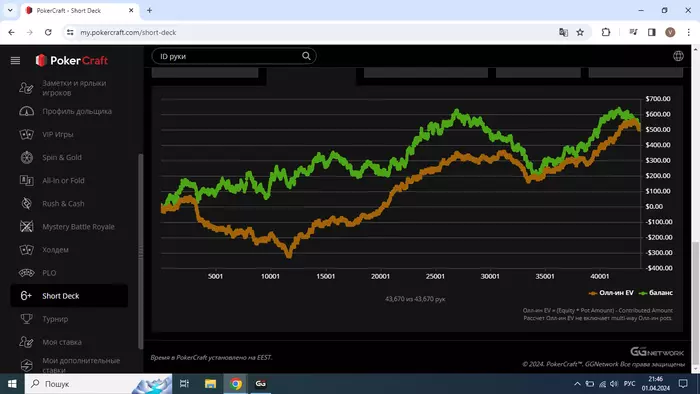The width and height of the screenshot is (700, 394).
Task: Open the hamburger menu in PokerCraft
Action: point(15,60)
